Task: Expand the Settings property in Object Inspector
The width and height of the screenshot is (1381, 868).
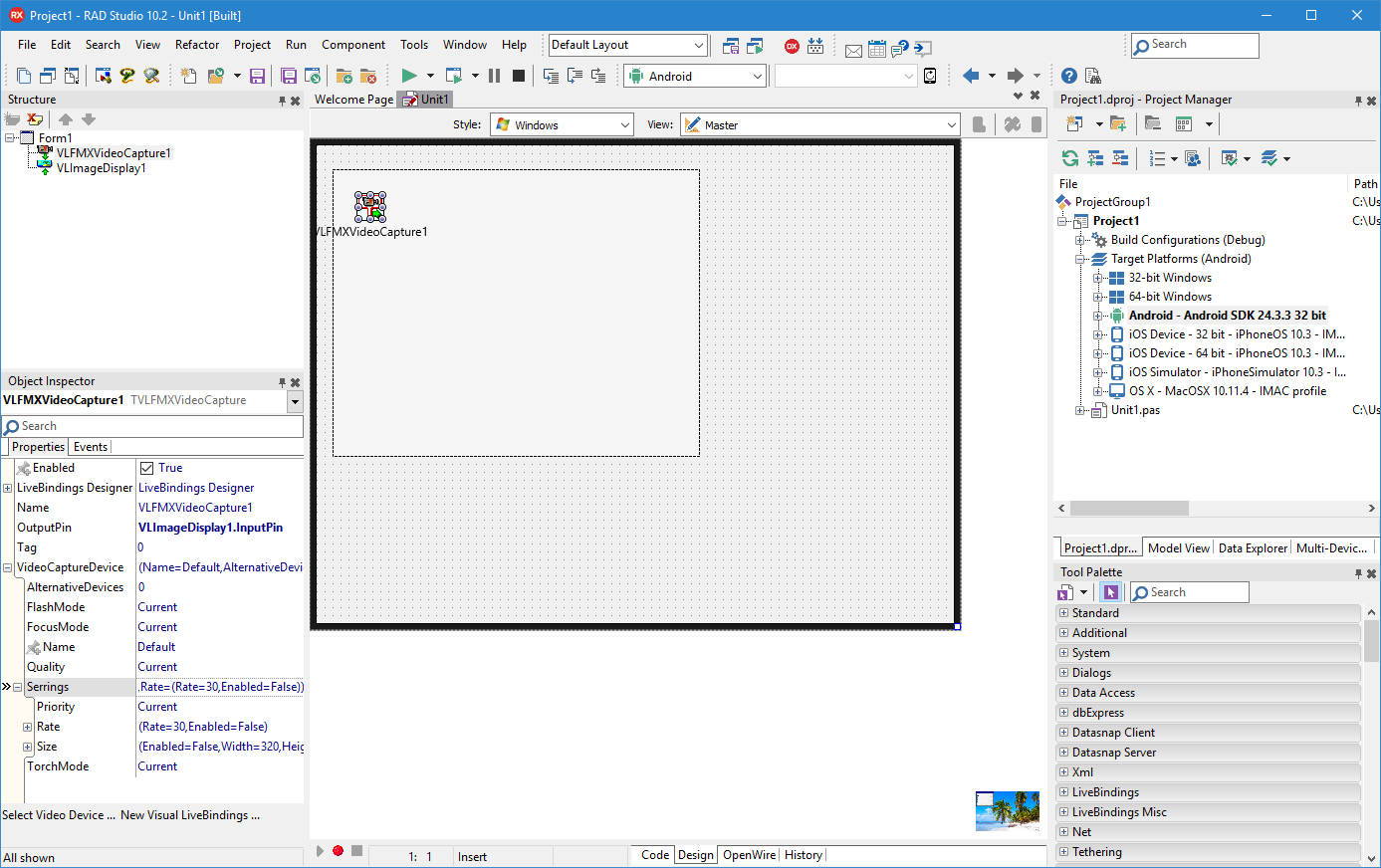Action: [17, 686]
